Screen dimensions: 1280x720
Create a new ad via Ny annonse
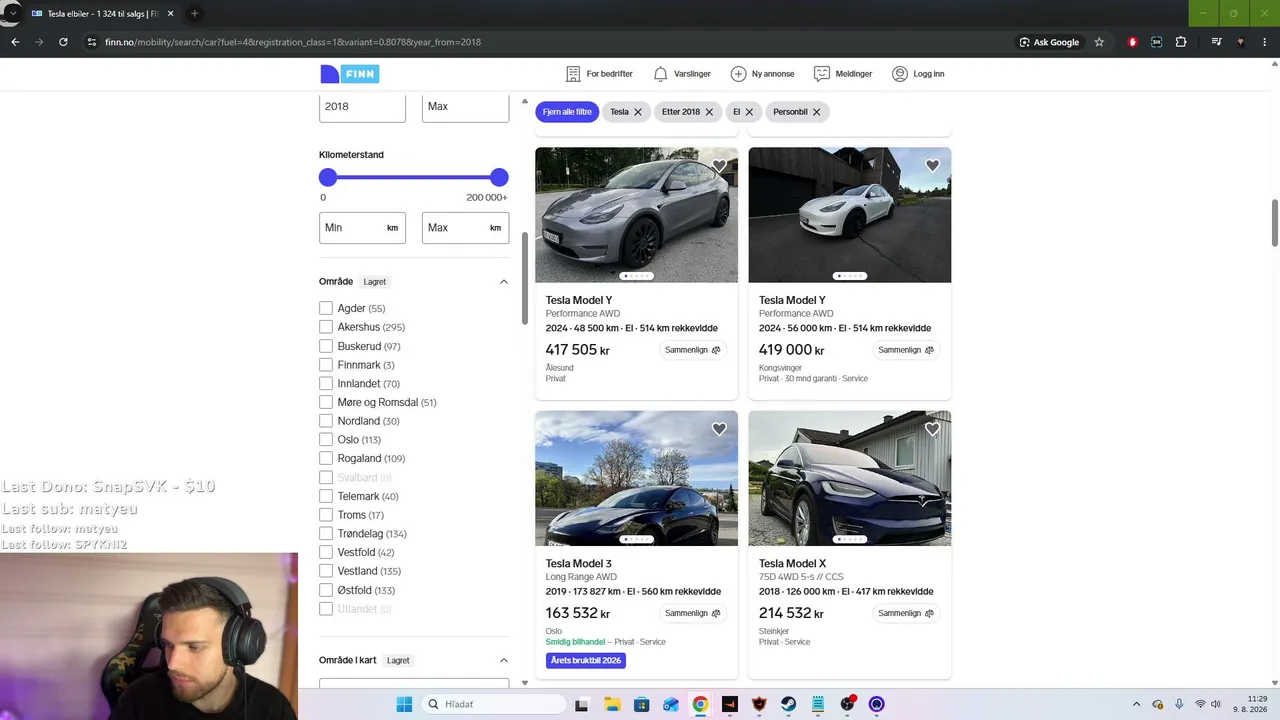(x=762, y=74)
